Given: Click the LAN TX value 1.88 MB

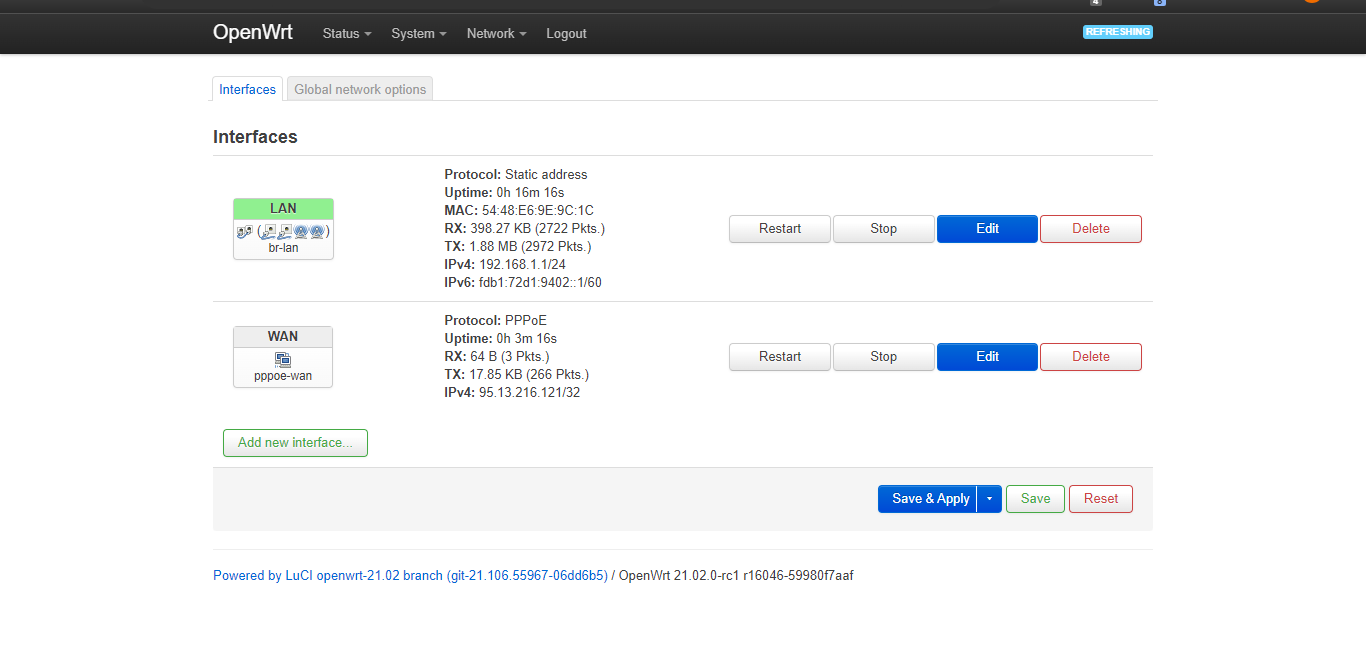Looking at the screenshot, I should [494, 246].
